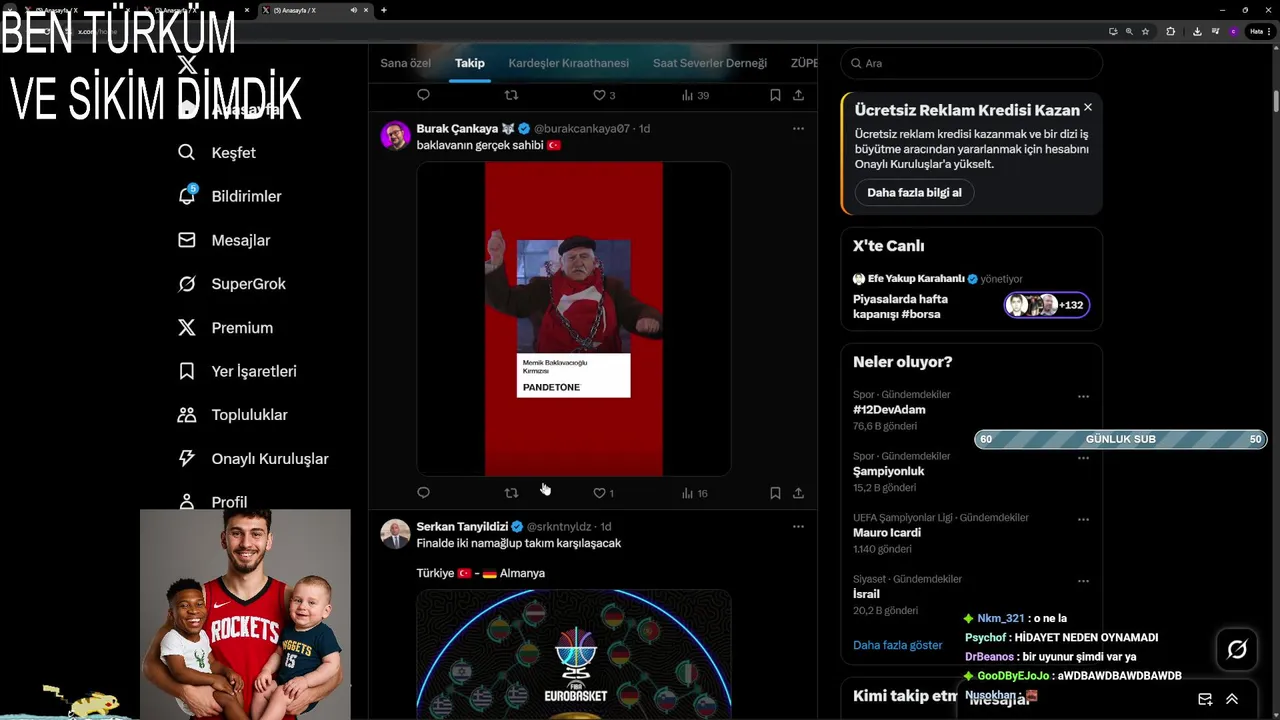
Task: Open Yer İşaretleri bookmarks page
Action: click(x=237, y=371)
